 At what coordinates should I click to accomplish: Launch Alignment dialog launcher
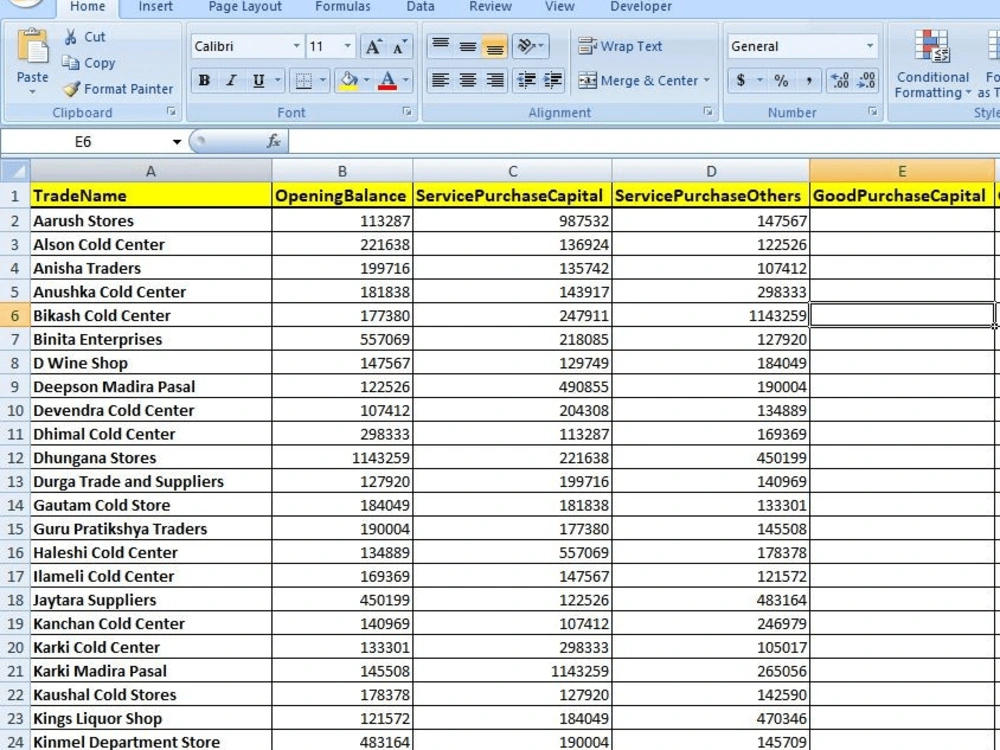(707, 112)
